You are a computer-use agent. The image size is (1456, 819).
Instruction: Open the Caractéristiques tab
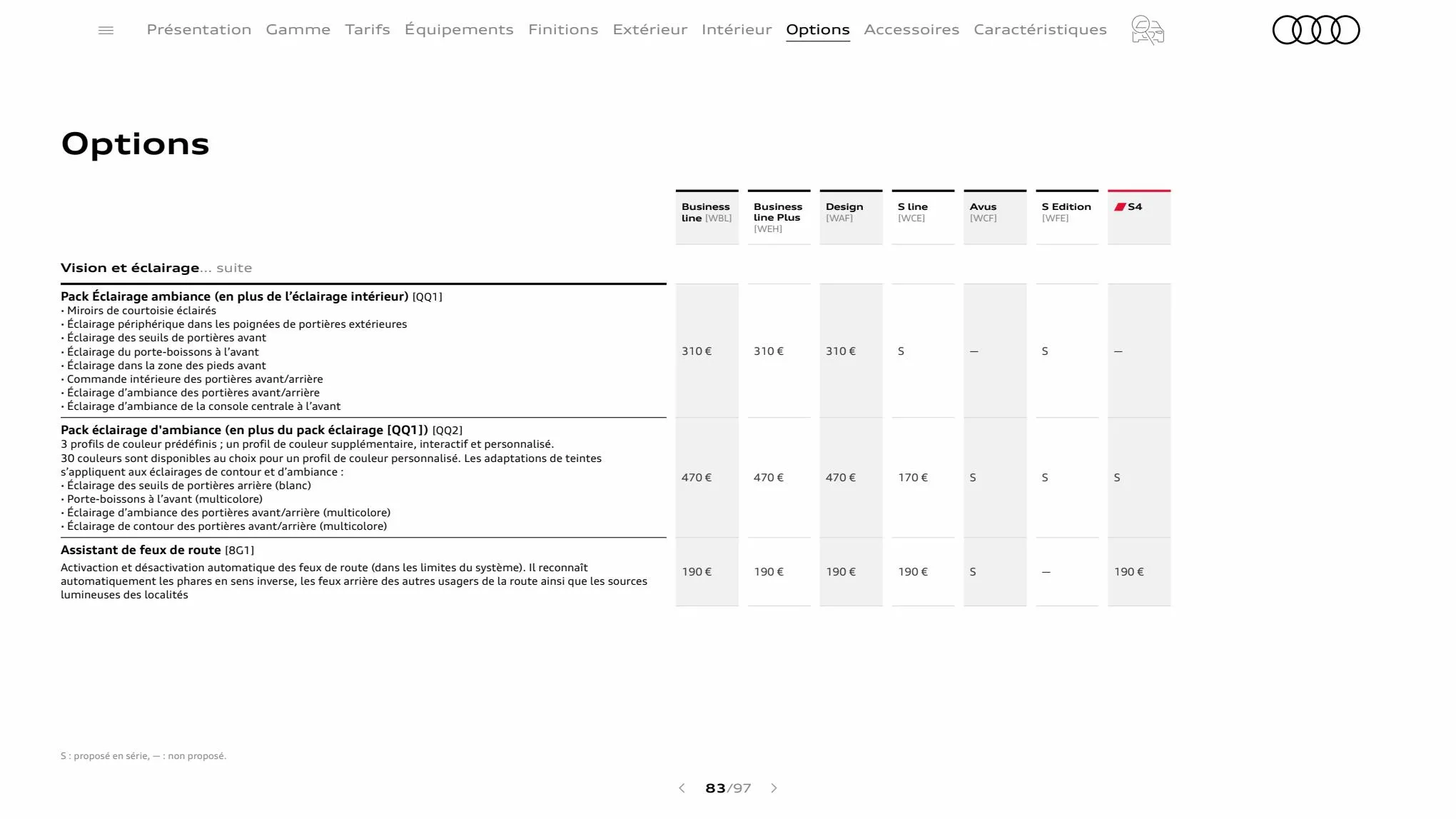tap(1040, 29)
